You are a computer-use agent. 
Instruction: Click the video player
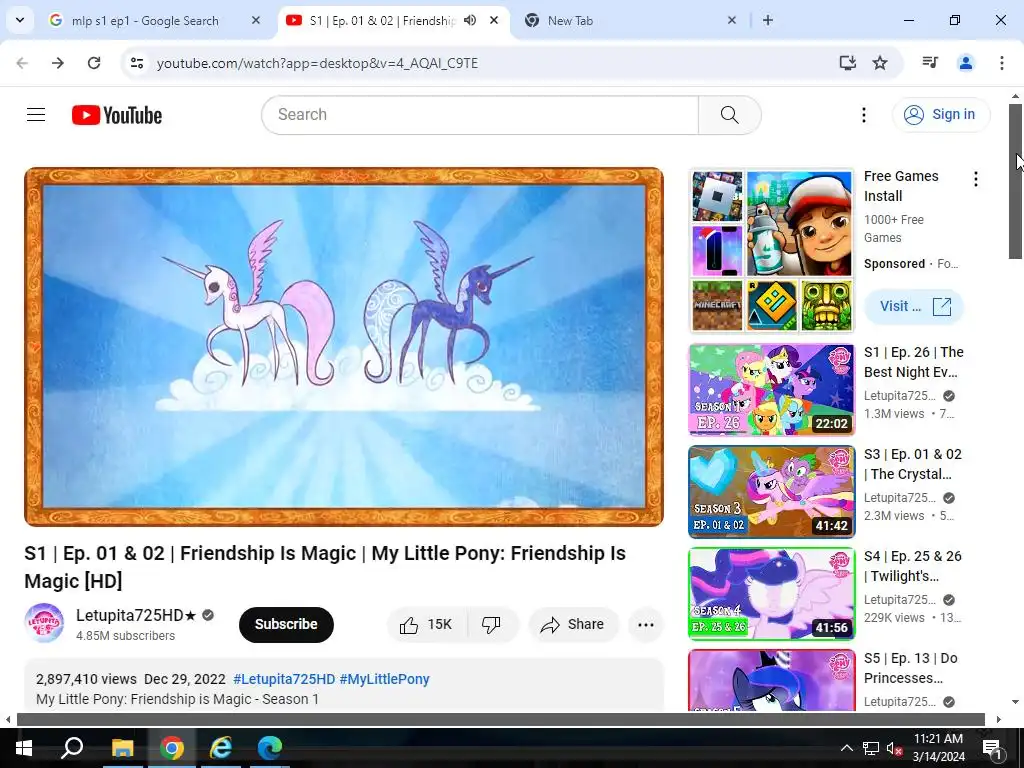[344, 347]
